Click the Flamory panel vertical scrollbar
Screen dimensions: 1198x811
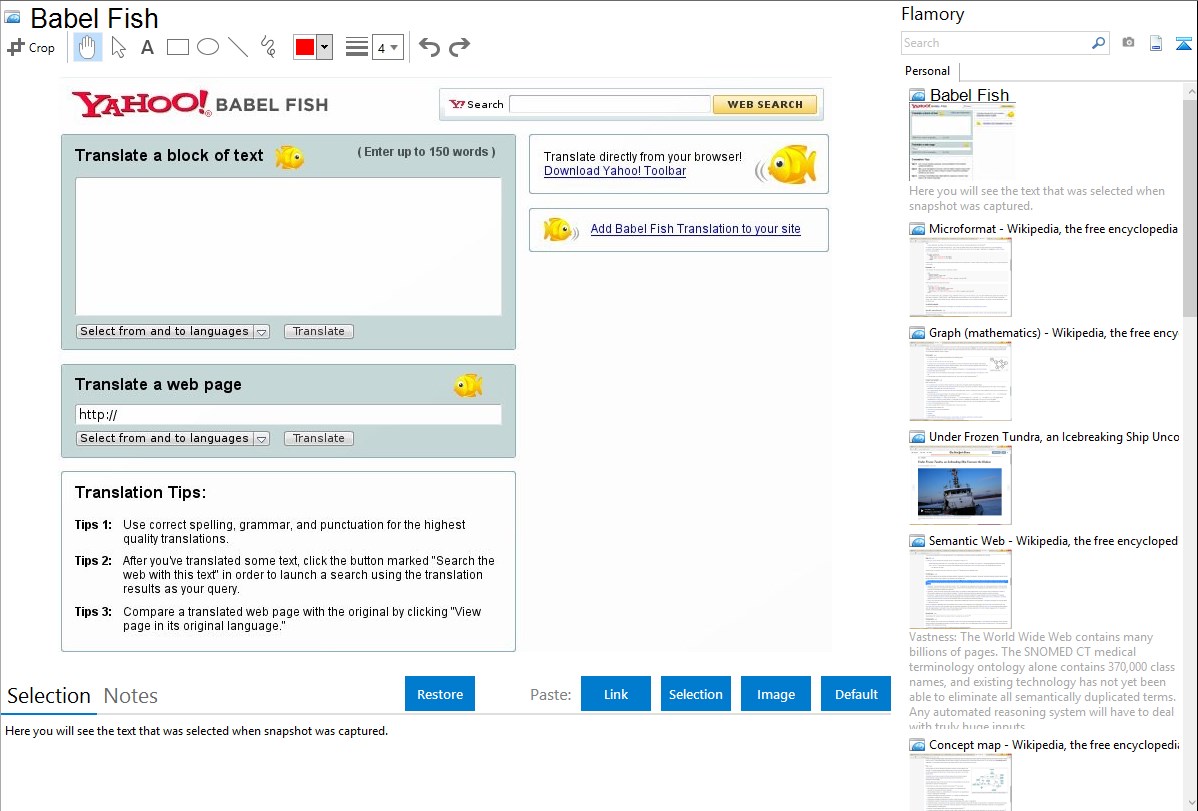pyautogui.click(x=1190, y=206)
